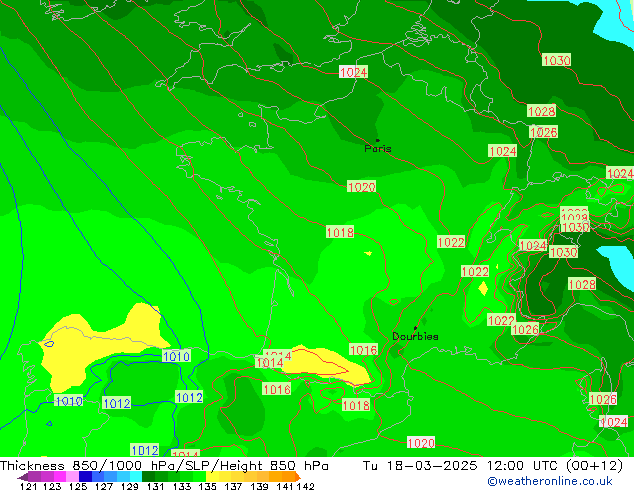Click legend value 133
The height and width of the screenshot is (490, 634).
182,486
